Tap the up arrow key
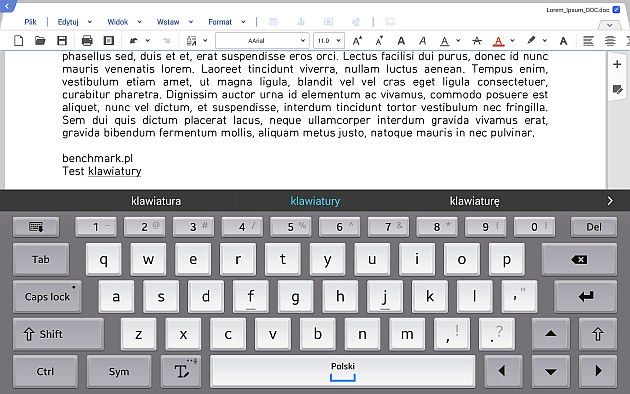 coord(550,334)
